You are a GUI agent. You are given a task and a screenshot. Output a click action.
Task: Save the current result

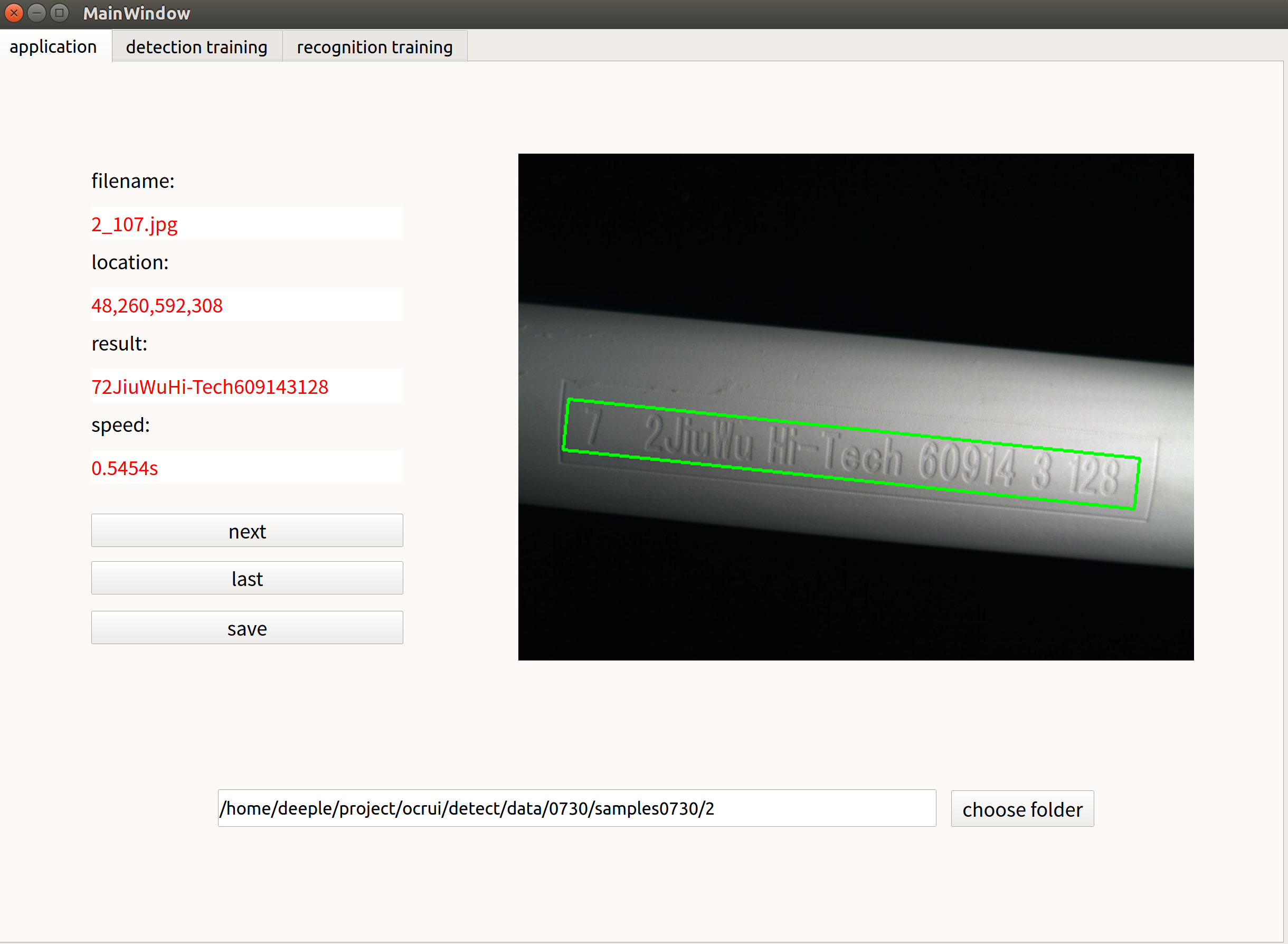[247, 628]
